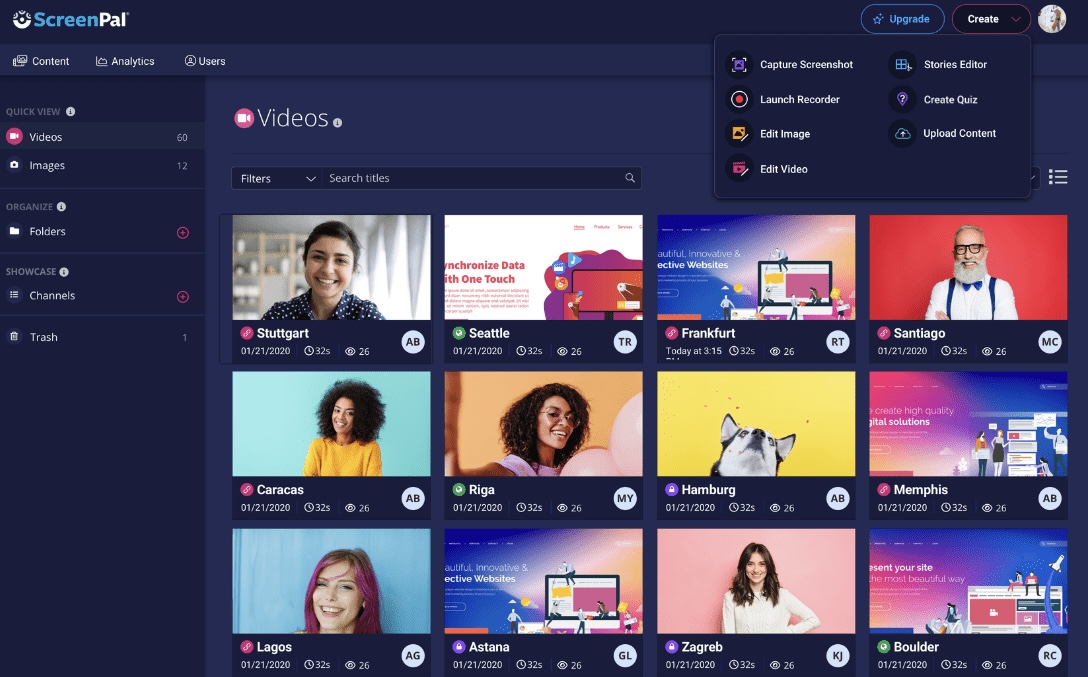
Task: Click the Organize info icon
Action: 61,207
